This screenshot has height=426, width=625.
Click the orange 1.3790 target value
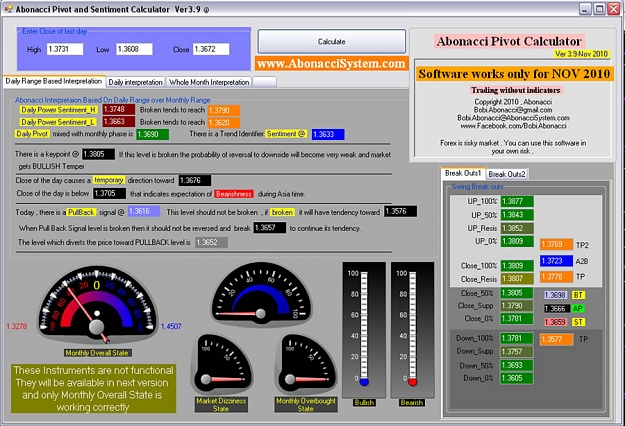(x=224, y=110)
